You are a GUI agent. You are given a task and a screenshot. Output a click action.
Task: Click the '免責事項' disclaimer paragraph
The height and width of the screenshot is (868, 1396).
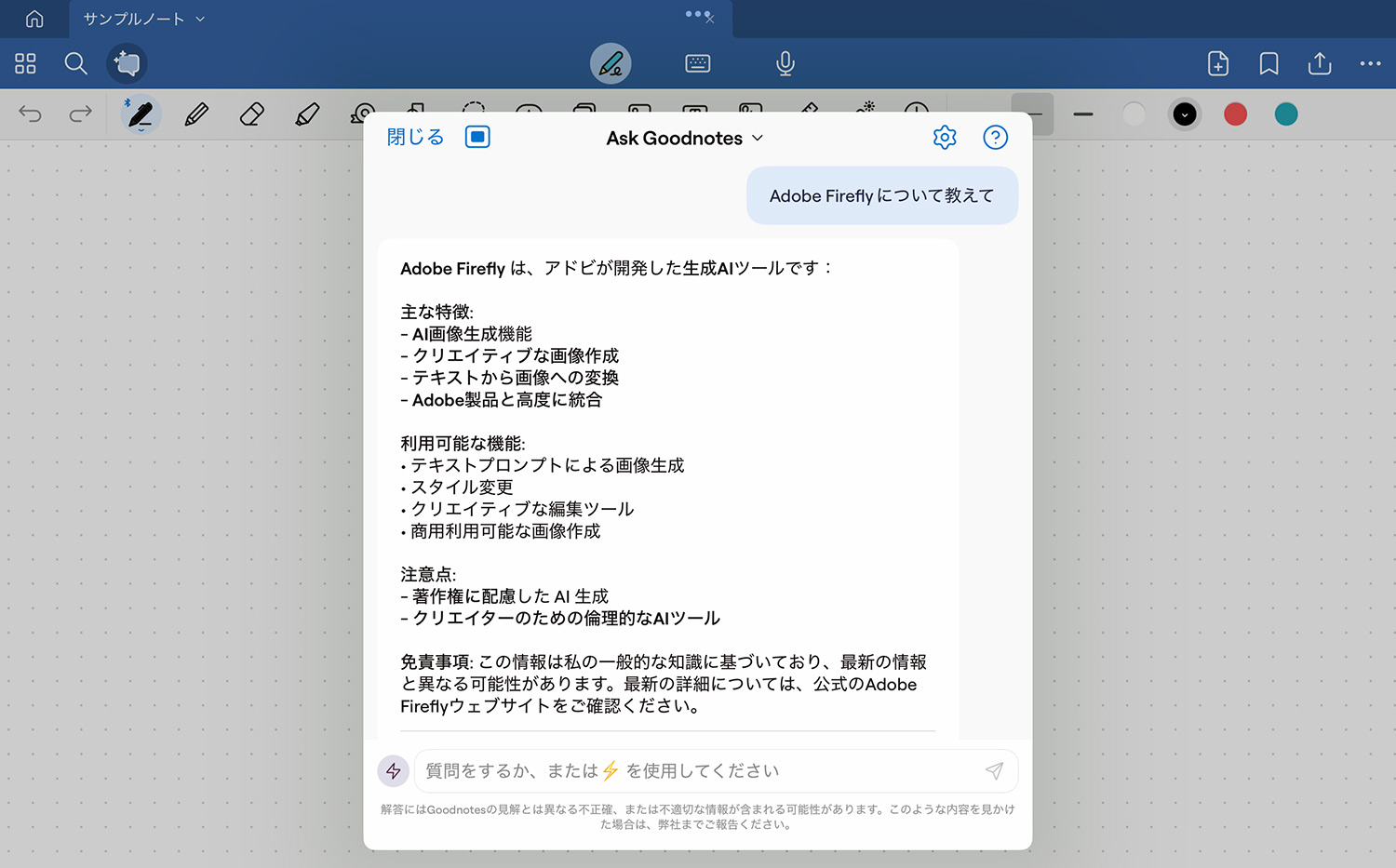pos(664,684)
